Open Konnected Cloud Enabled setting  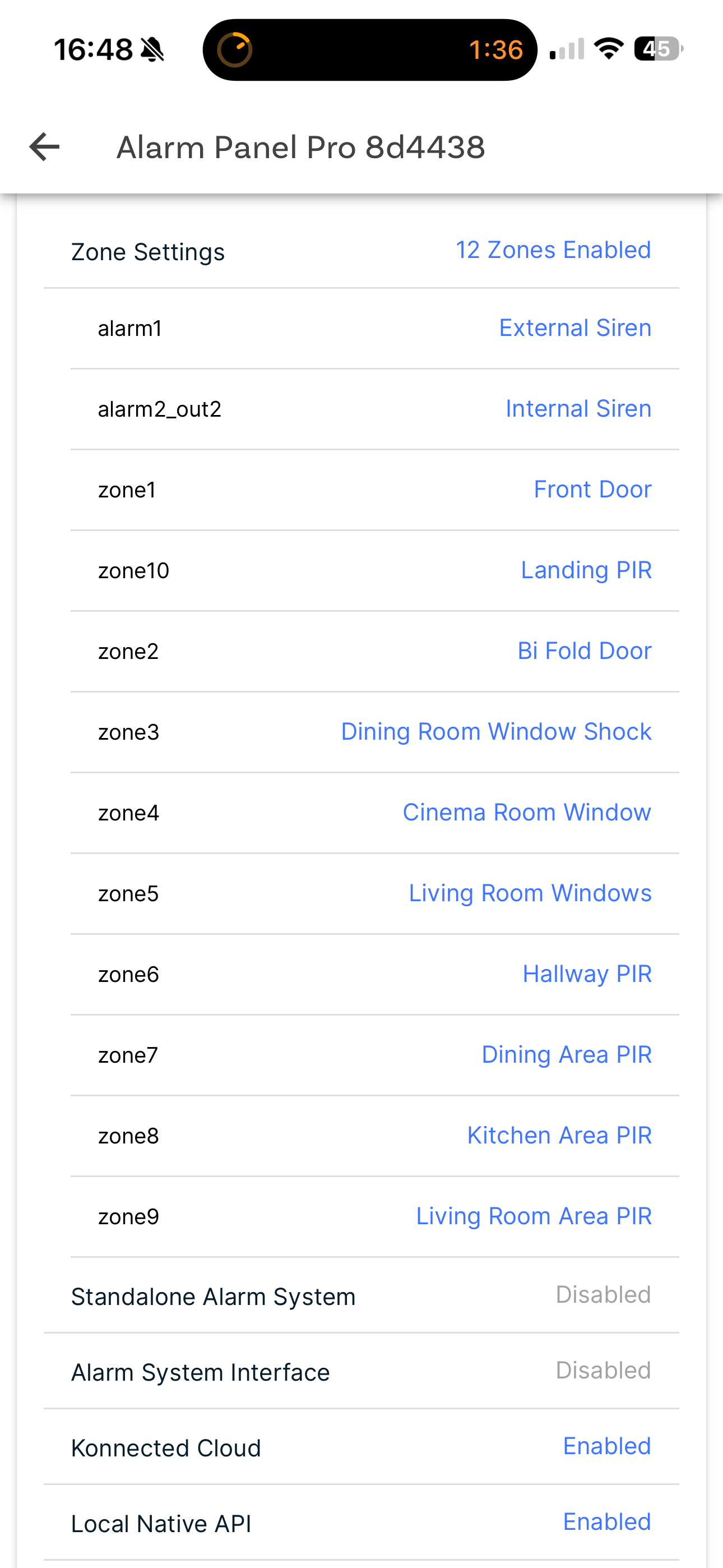pyautogui.click(x=606, y=1446)
